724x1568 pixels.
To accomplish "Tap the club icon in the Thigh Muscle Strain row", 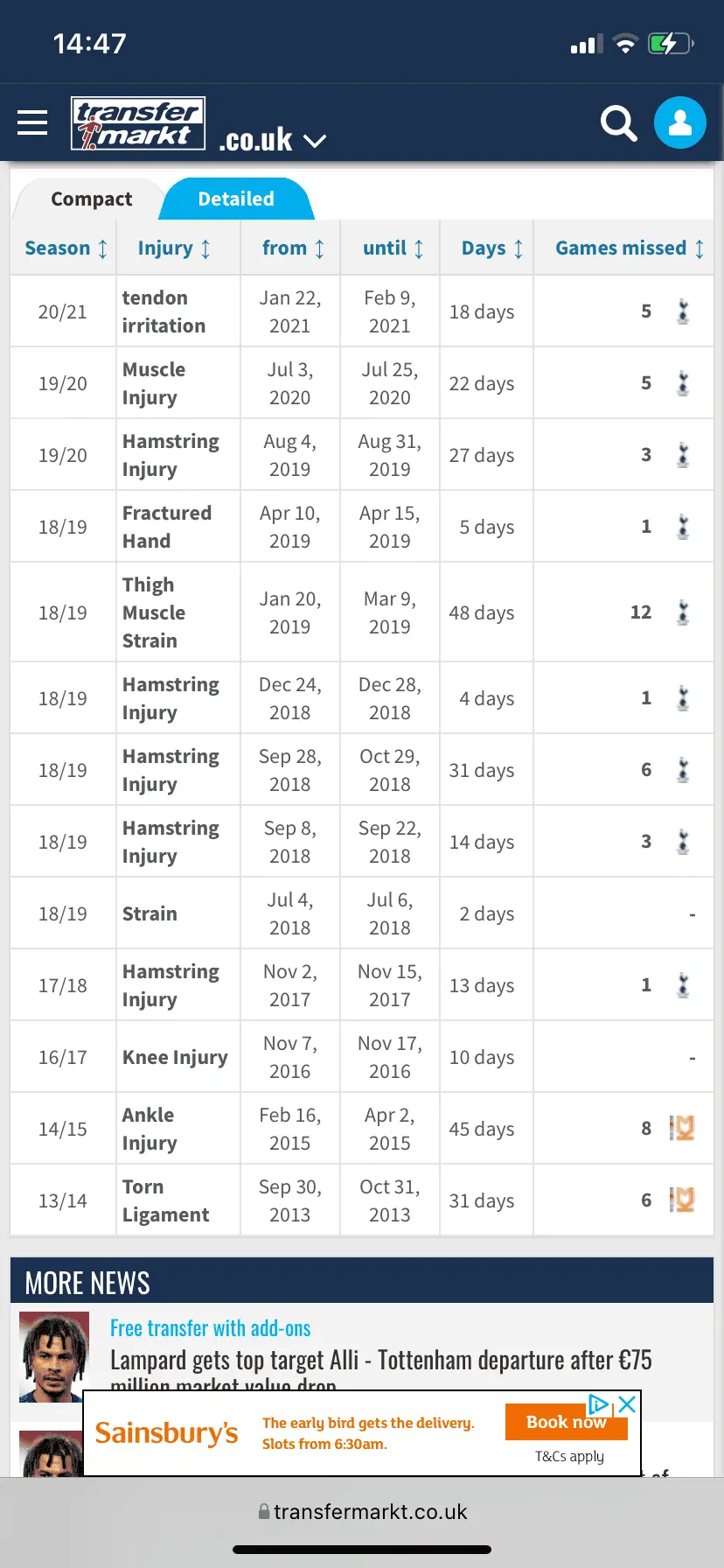I will (683, 612).
